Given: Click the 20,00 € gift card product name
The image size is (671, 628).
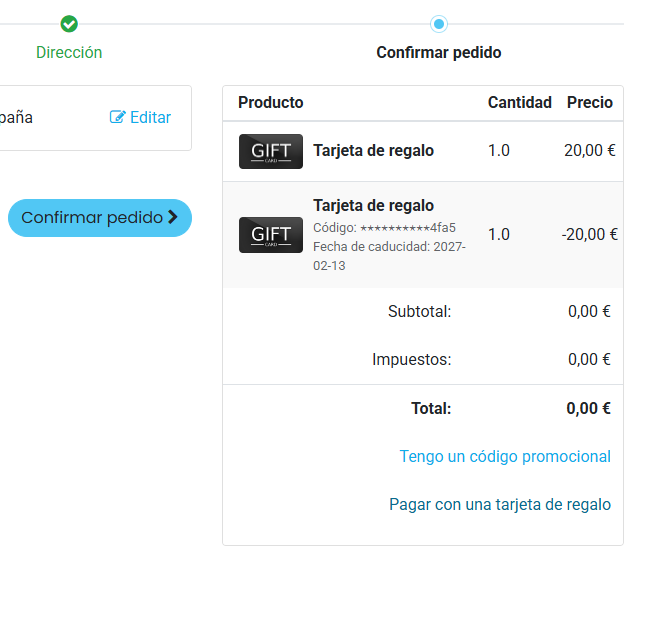Looking at the screenshot, I should pyautogui.click(x=373, y=151).
